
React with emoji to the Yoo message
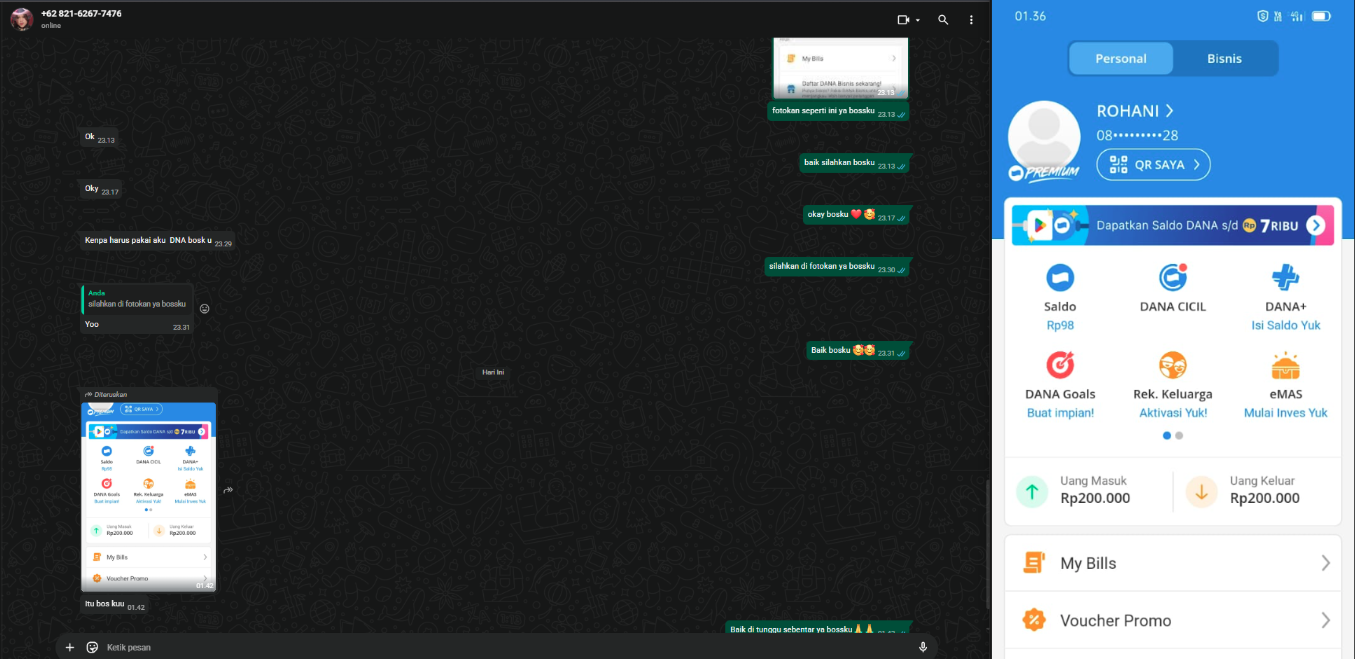[x=204, y=309]
